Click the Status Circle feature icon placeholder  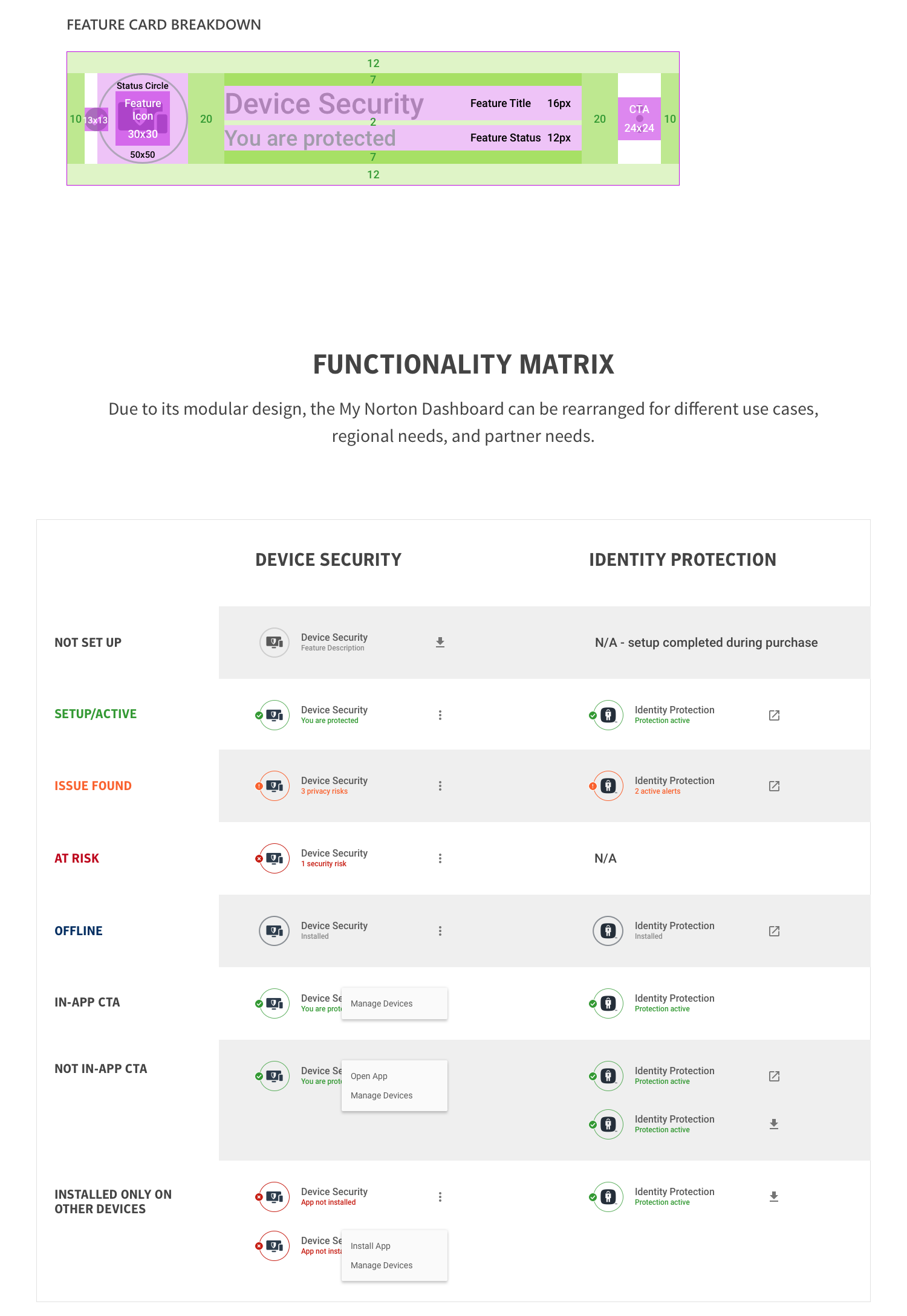(143, 118)
